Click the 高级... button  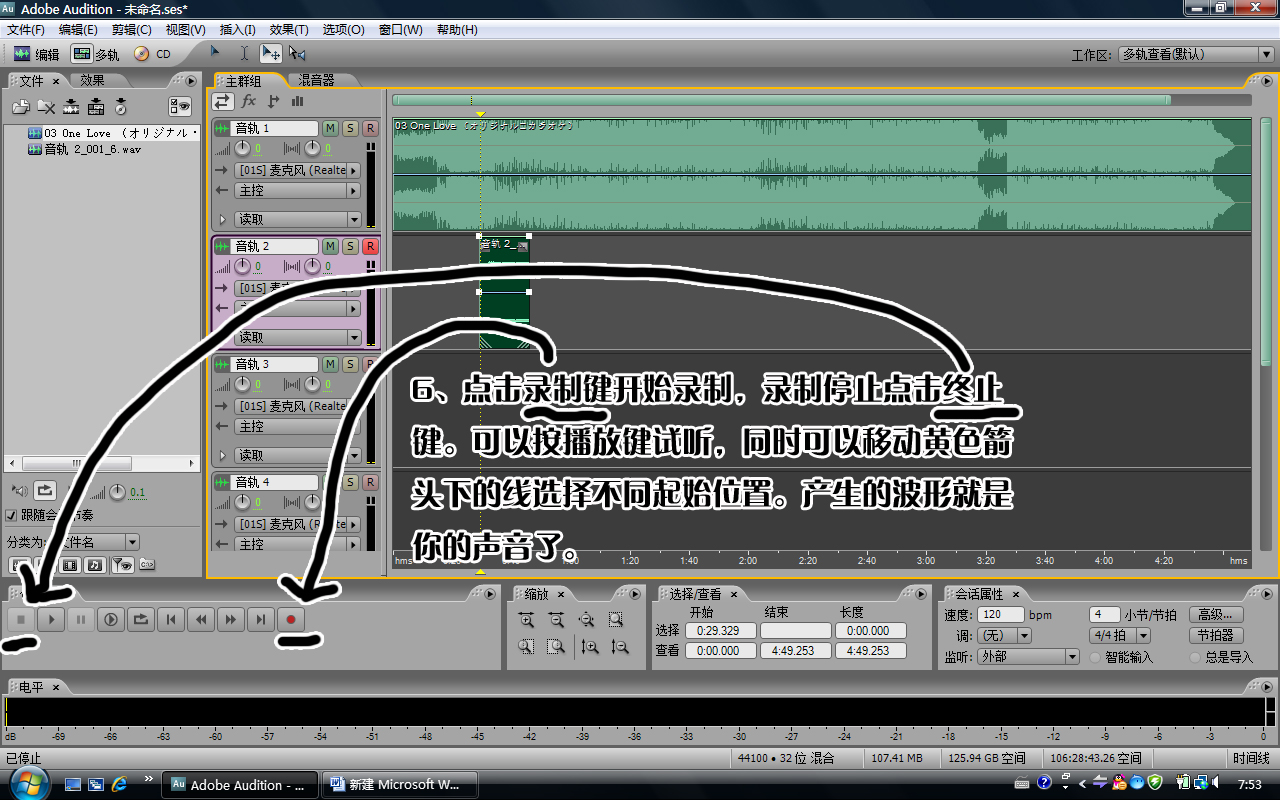click(x=1217, y=615)
